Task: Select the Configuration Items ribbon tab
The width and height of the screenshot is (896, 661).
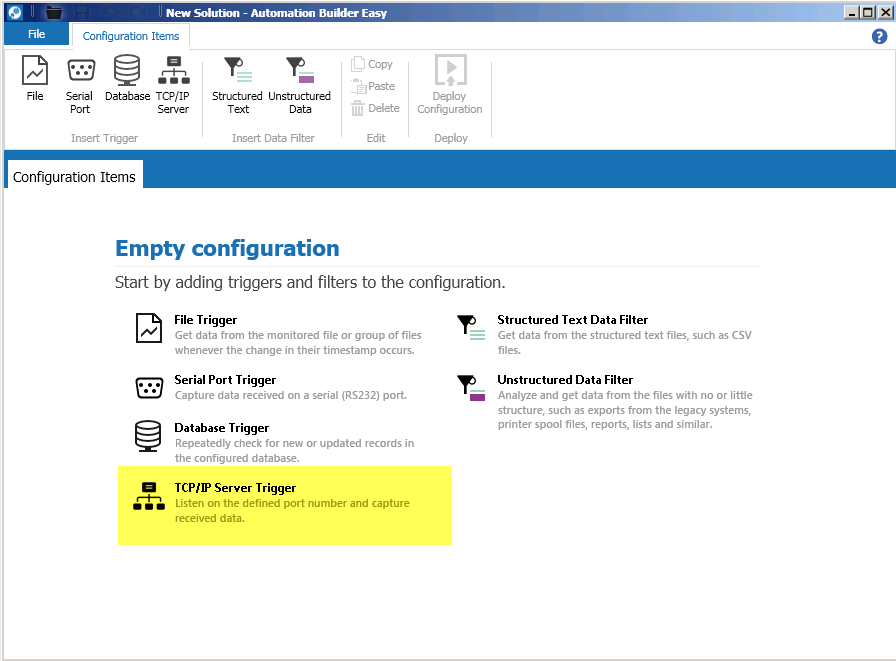Action: point(131,36)
